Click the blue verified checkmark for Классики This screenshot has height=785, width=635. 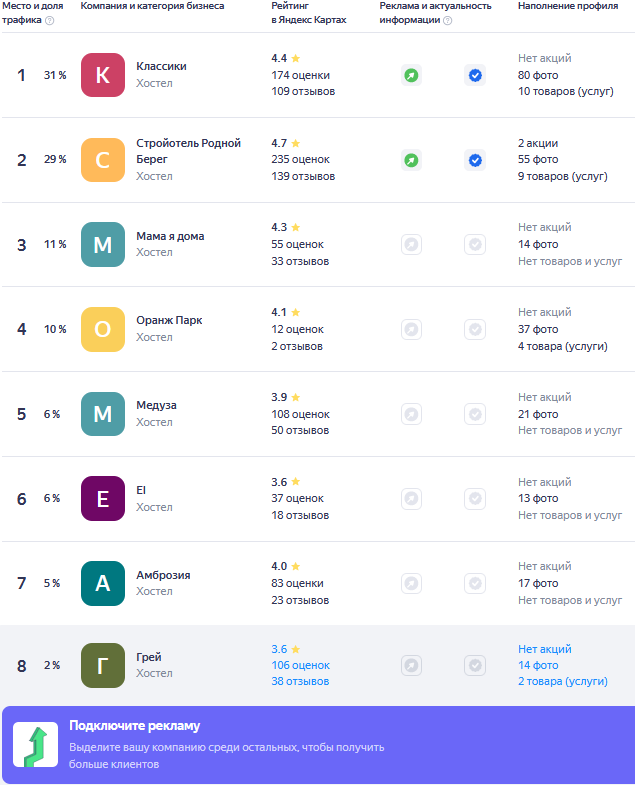tap(475, 75)
